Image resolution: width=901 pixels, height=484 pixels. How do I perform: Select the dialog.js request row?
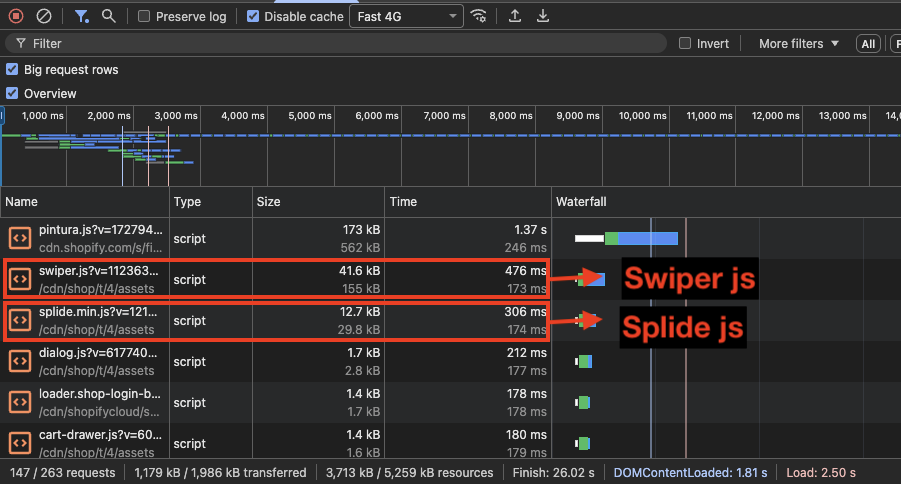point(100,361)
